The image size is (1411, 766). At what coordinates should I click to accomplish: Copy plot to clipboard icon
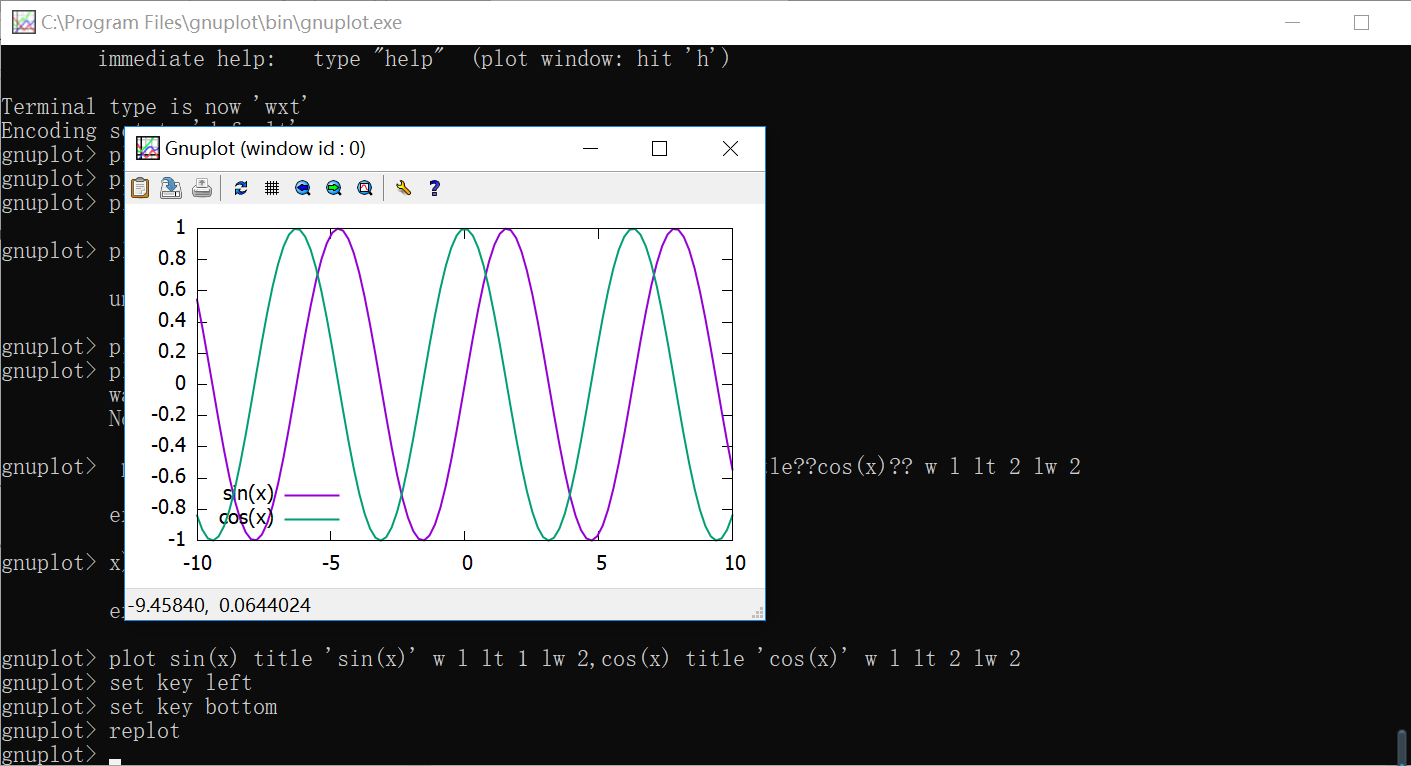(x=140, y=187)
